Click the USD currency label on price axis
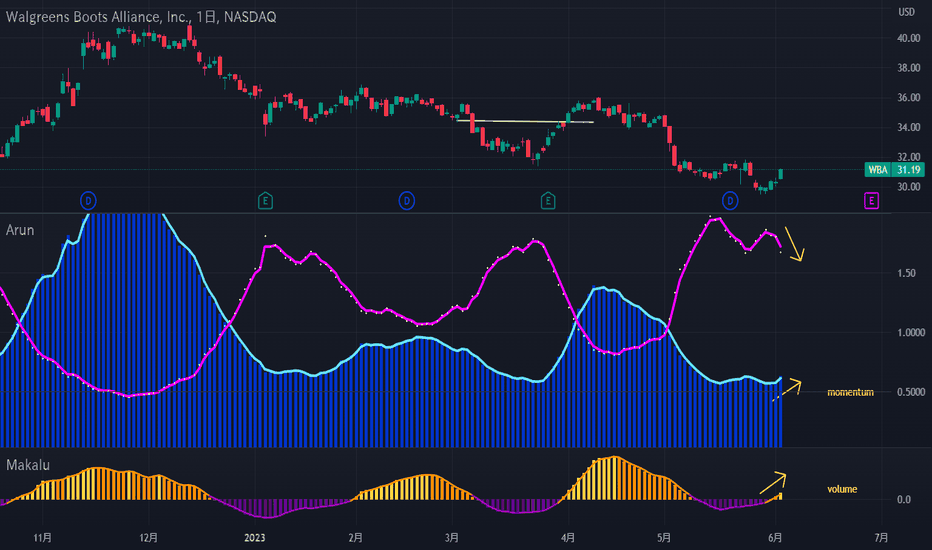 (x=906, y=12)
